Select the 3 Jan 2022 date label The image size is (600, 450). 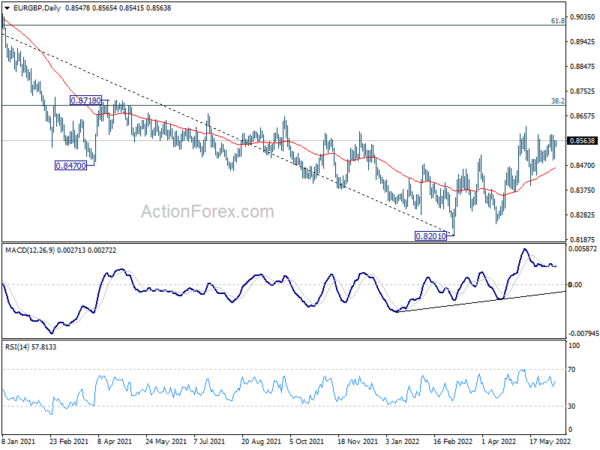click(403, 442)
